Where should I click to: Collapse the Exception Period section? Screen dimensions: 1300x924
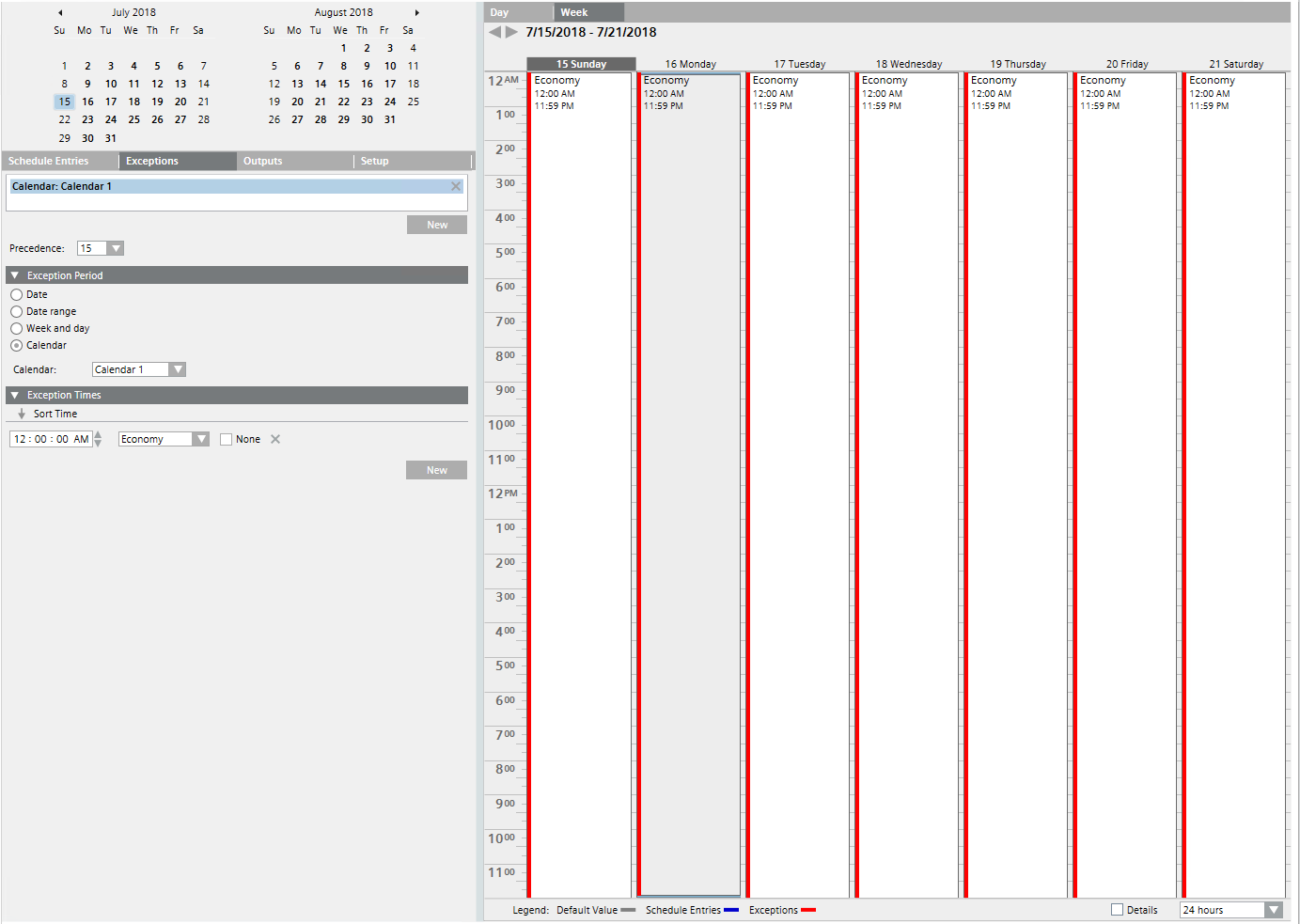pyautogui.click(x=13, y=274)
